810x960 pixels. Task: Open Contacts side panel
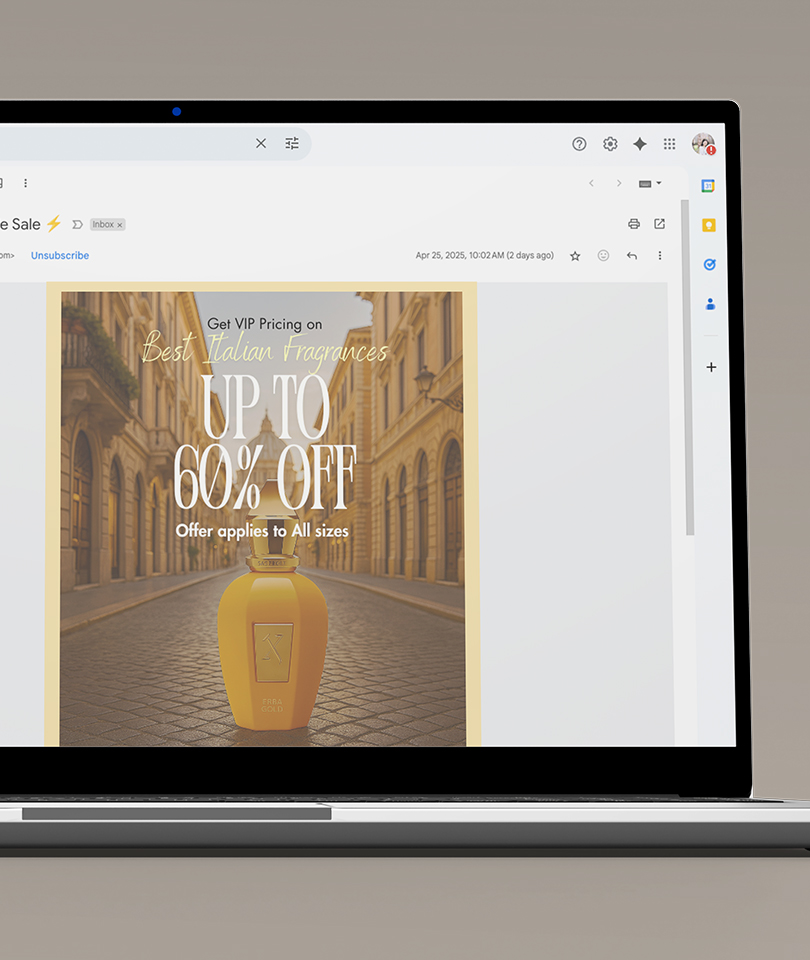(710, 304)
